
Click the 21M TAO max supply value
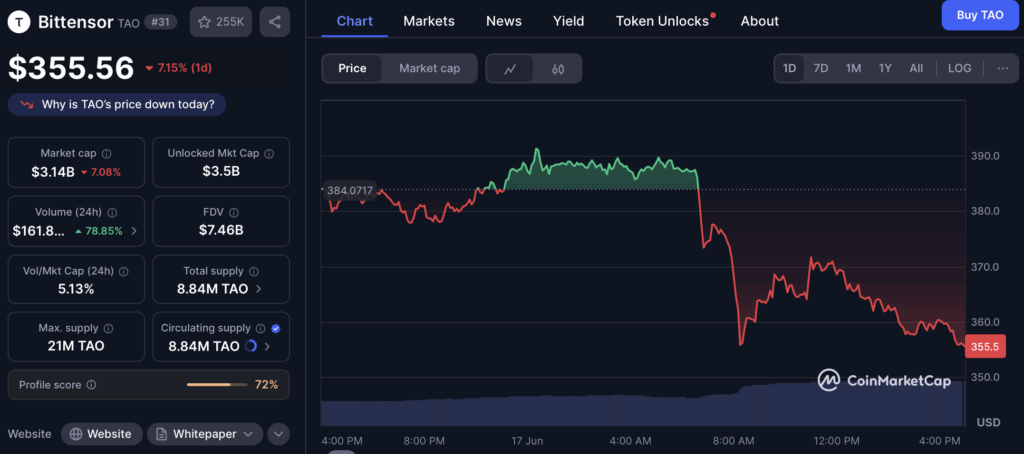click(76, 346)
